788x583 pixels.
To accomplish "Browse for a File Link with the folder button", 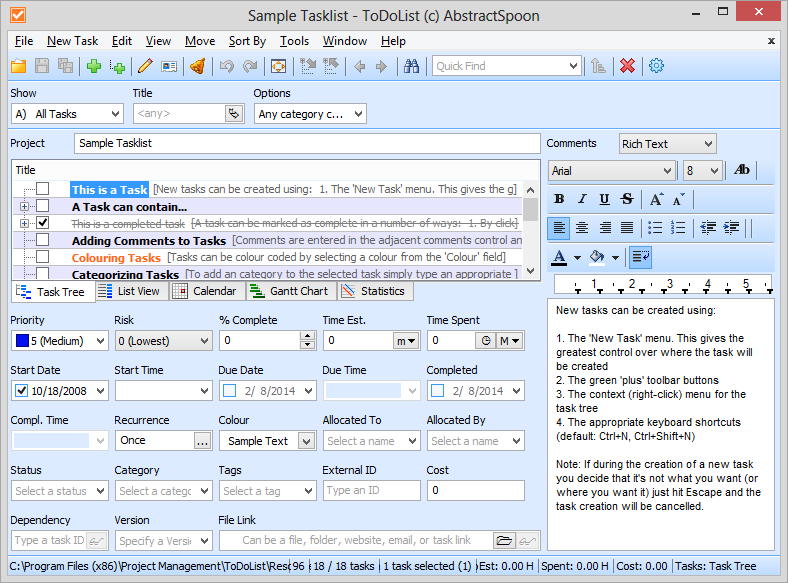I will (x=504, y=541).
